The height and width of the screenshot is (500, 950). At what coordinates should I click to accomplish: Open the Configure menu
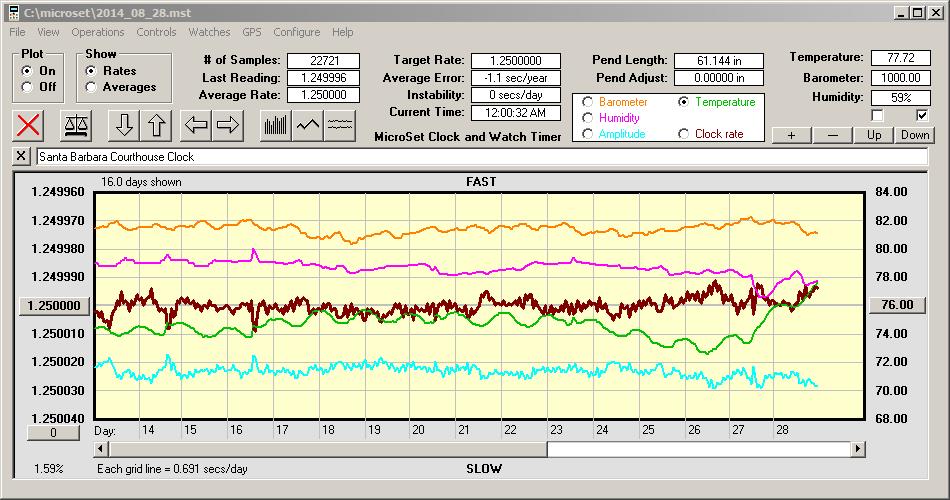(x=296, y=32)
